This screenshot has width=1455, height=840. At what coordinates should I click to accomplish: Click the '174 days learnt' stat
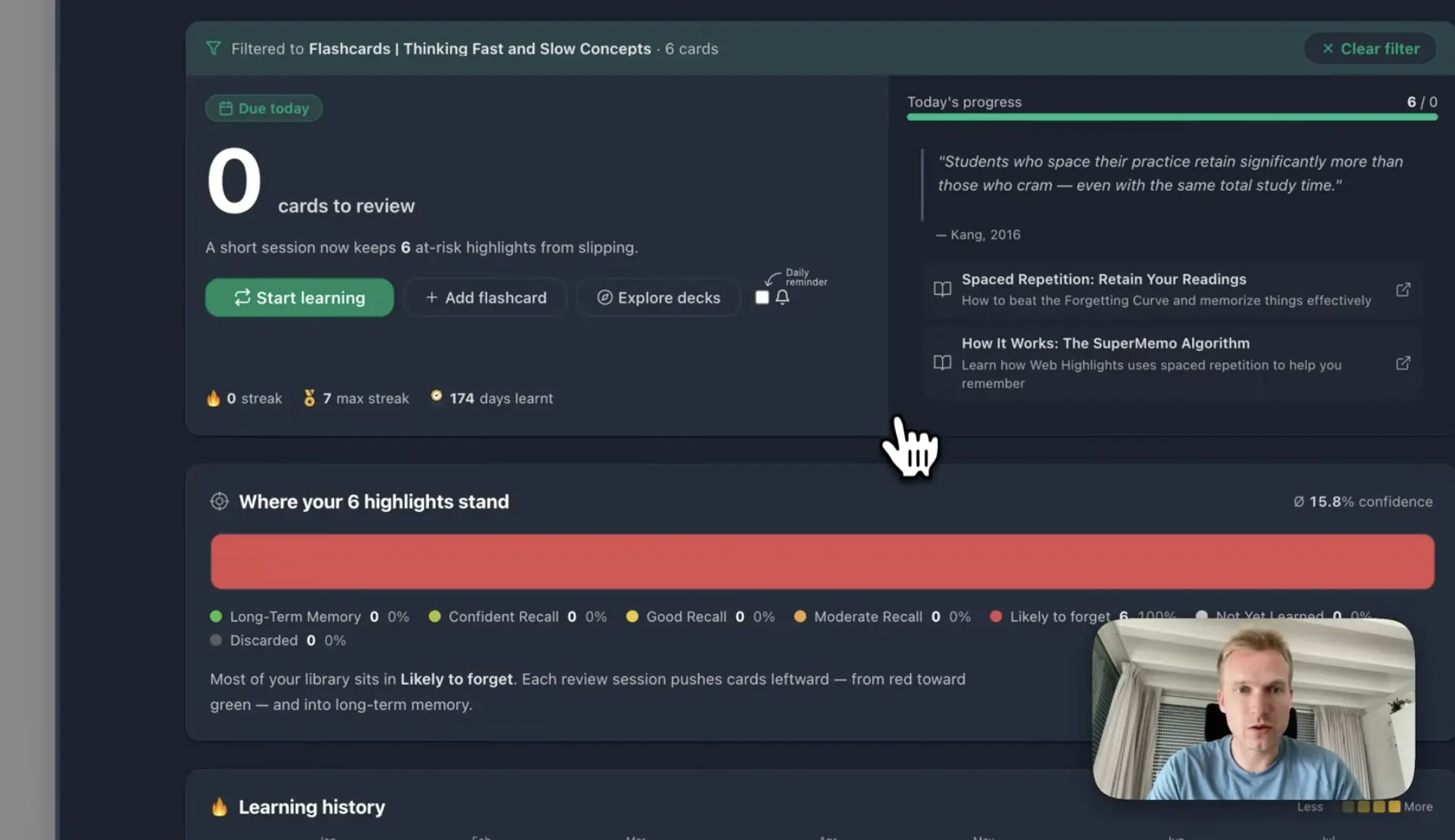pos(492,398)
